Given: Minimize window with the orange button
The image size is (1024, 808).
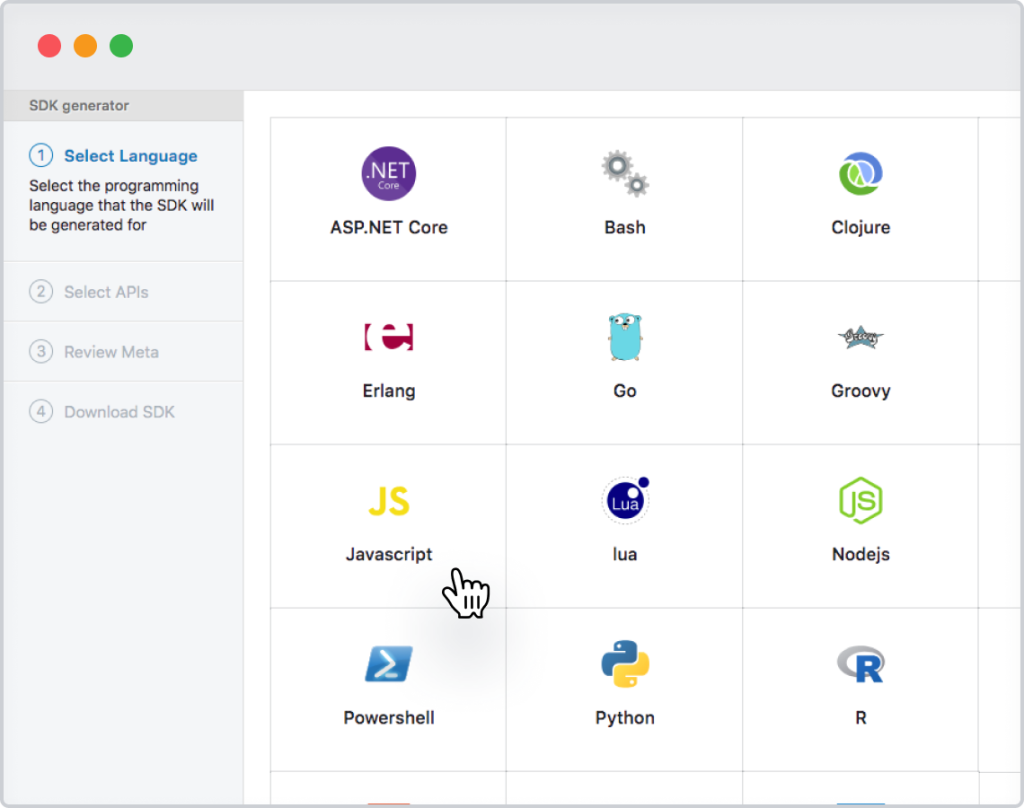Looking at the screenshot, I should [x=85, y=46].
